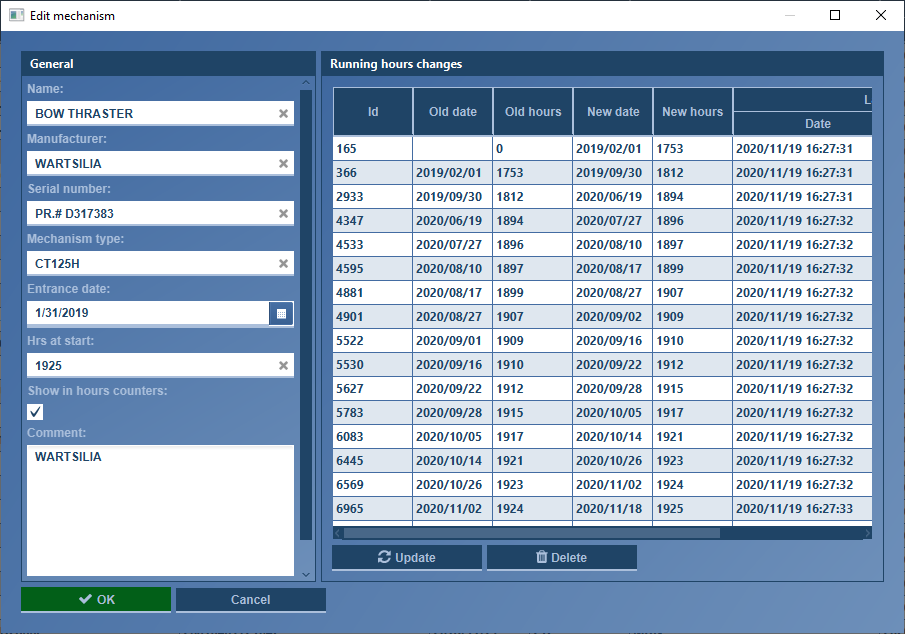The image size is (905, 634).
Task: Clear the Mechanism type X icon
Action: pos(283,264)
